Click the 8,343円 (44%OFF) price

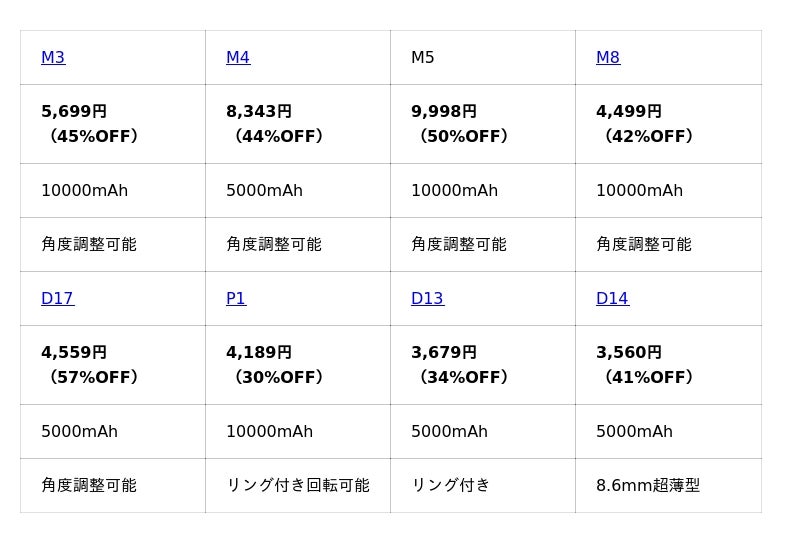pos(275,124)
